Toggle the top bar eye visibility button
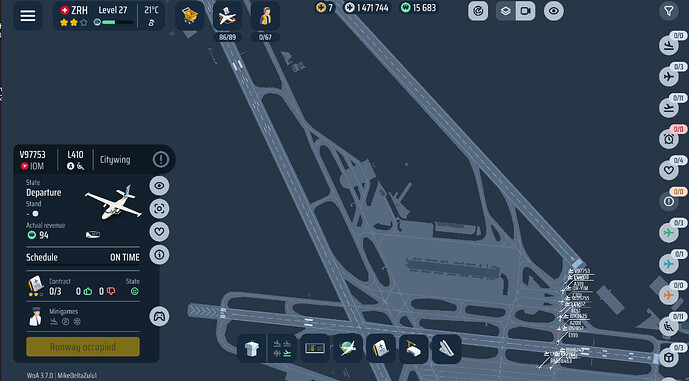Image resolution: width=689 pixels, height=381 pixels. click(554, 11)
